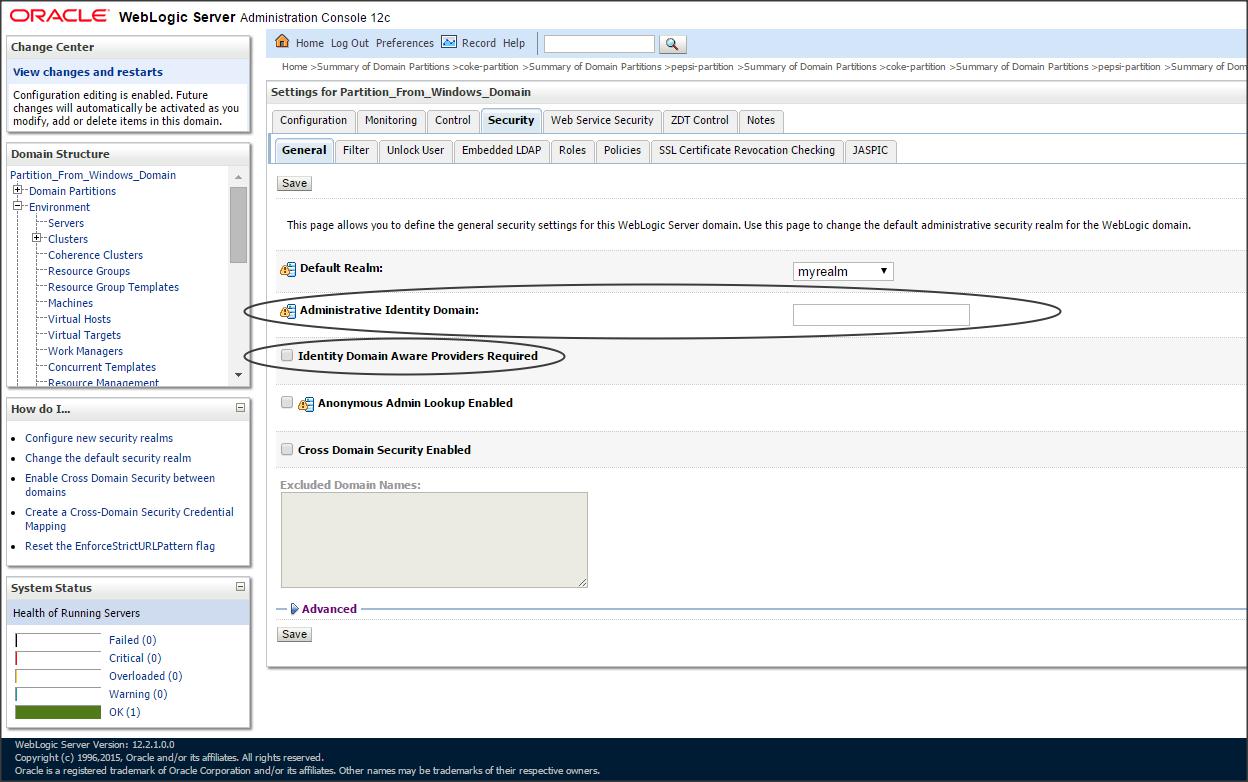Click the bottom Save button
This screenshot has width=1248, height=782.
click(x=294, y=634)
